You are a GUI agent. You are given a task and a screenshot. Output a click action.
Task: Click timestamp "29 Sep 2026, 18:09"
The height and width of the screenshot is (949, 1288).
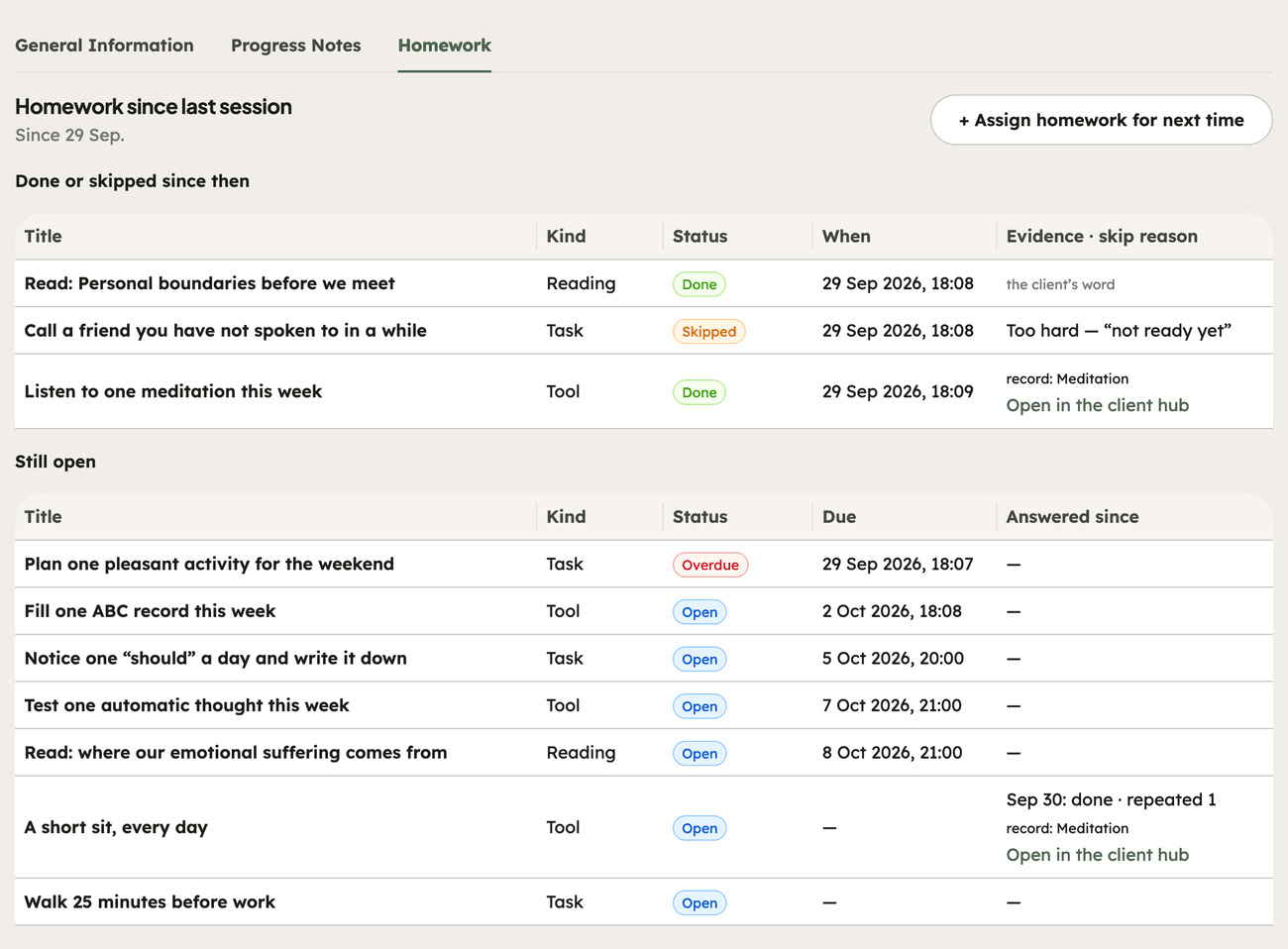point(898,391)
